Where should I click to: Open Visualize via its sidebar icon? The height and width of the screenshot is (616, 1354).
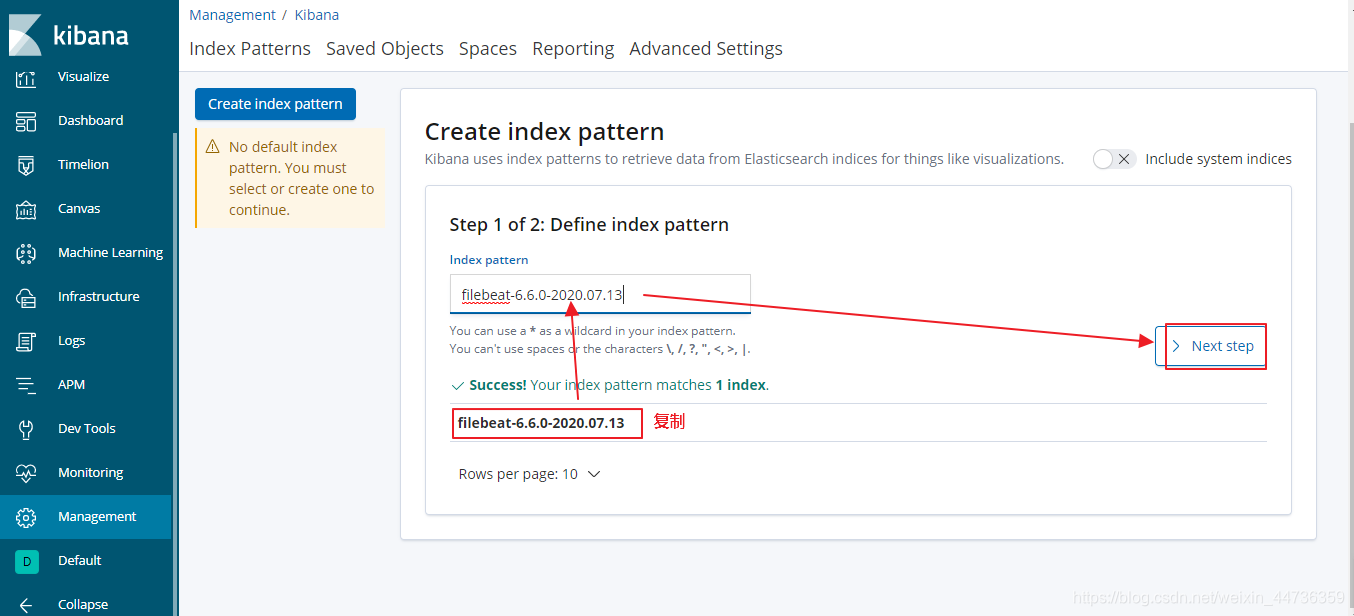pyautogui.click(x=26, y=78)
